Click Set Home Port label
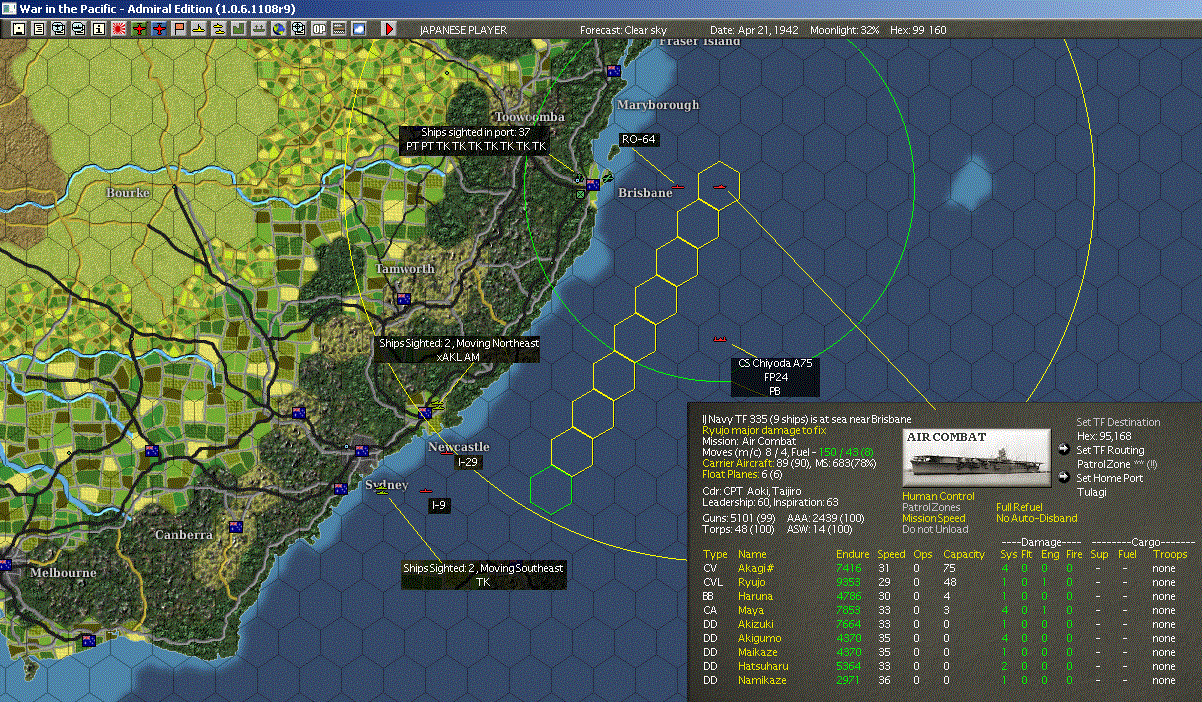 1109,478
